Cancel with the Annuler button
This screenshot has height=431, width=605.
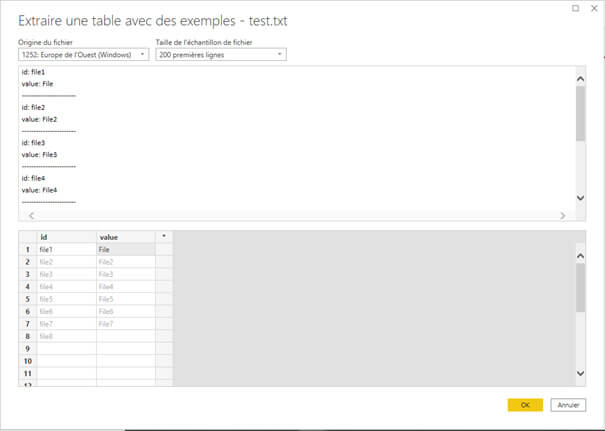[568, 405]
